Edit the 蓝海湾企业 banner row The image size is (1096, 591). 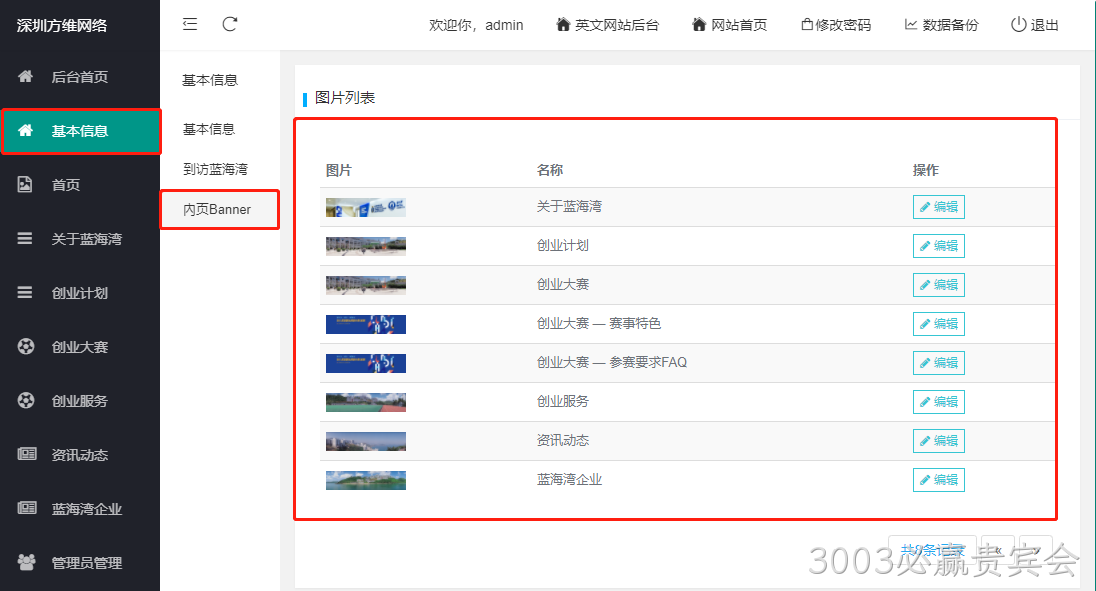[x=939, y=480]
